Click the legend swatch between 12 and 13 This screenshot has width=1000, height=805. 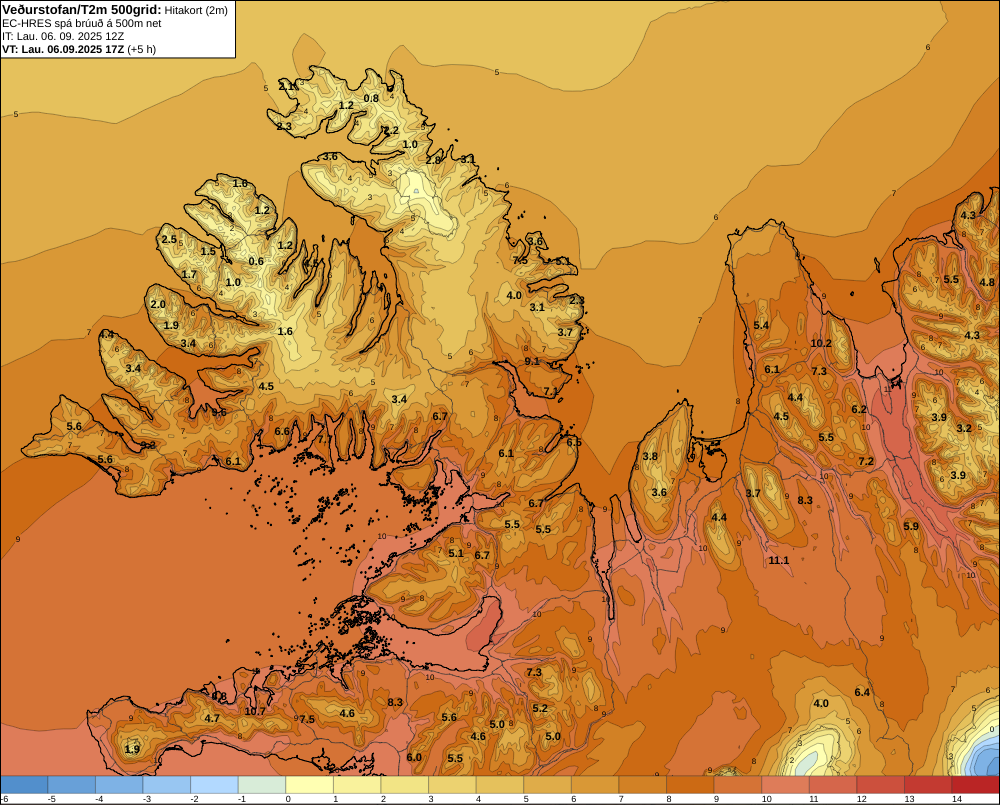point(880,785)
